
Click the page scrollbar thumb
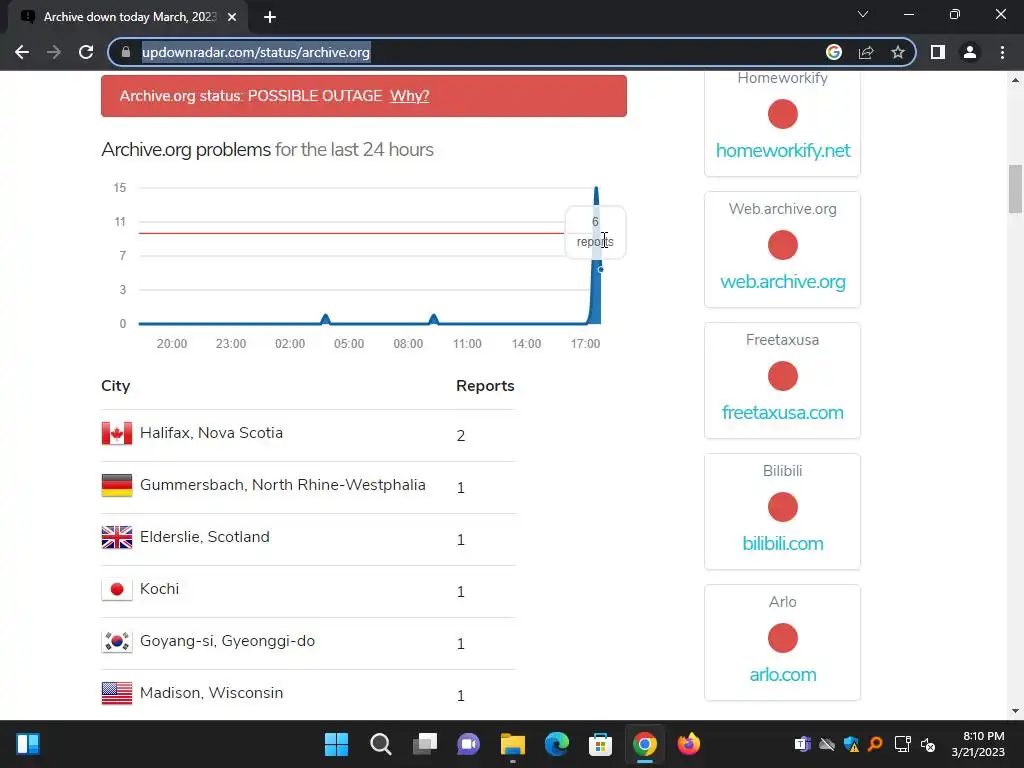pyautogui.click(x=1015, y=189)
